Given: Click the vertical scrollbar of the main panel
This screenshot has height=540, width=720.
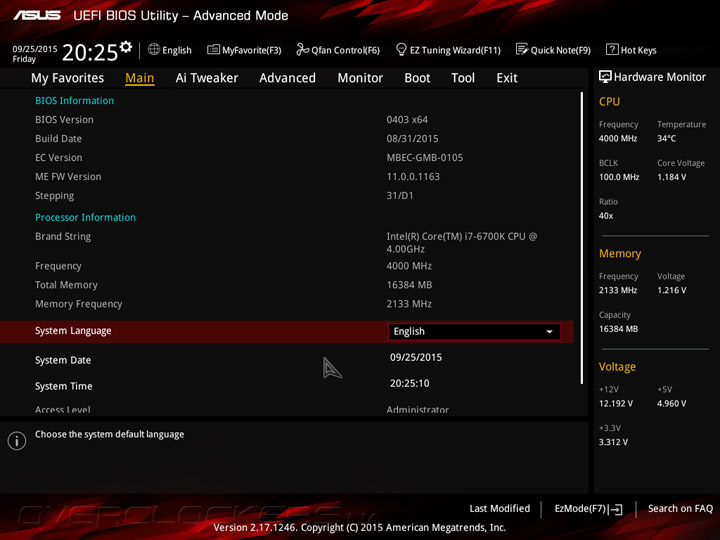Looking at the screenshot, I should point(582,238).
